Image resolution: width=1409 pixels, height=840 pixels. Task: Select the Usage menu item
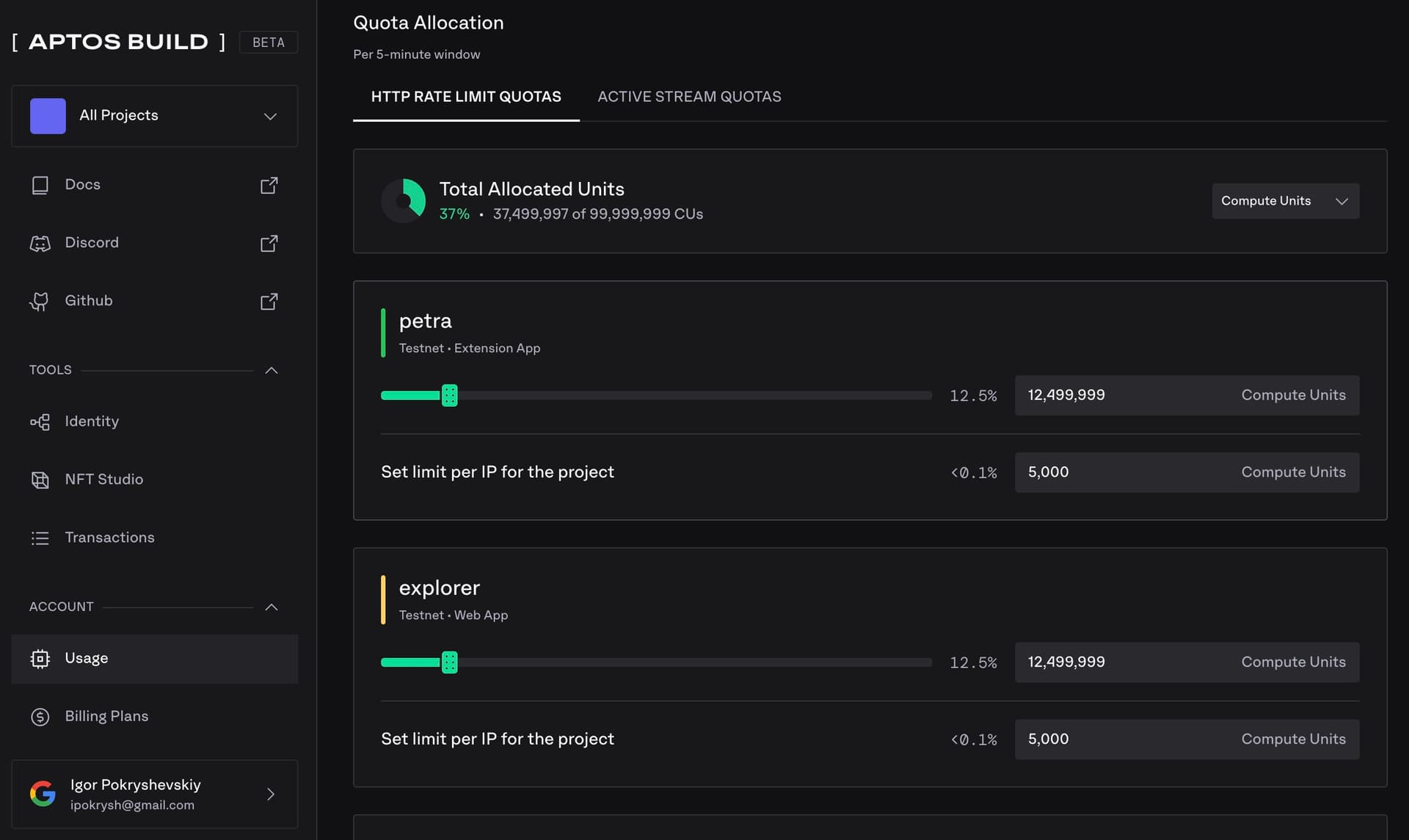(x=155, y=659)
